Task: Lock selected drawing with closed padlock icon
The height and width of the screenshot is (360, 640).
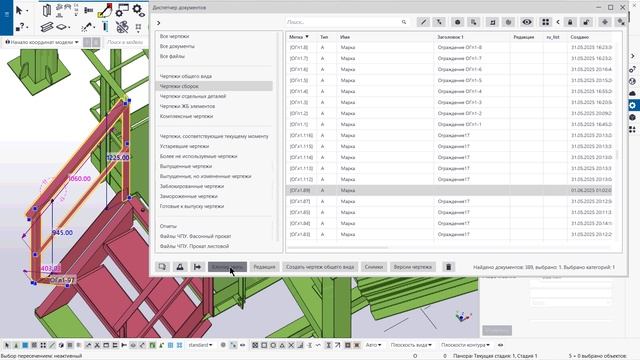Action: [570, 22]
